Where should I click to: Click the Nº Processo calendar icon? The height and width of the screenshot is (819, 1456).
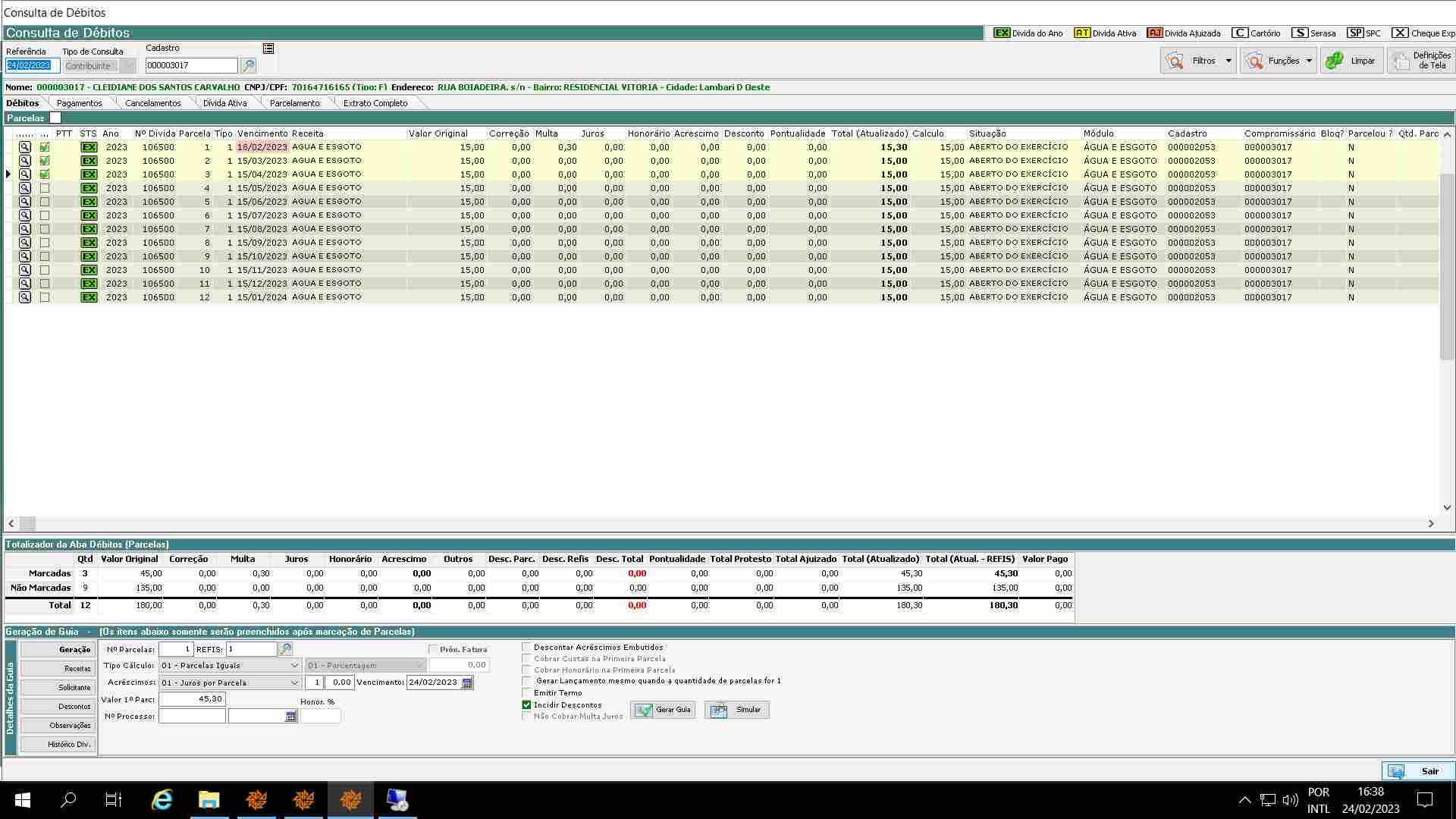click(290, 717)
